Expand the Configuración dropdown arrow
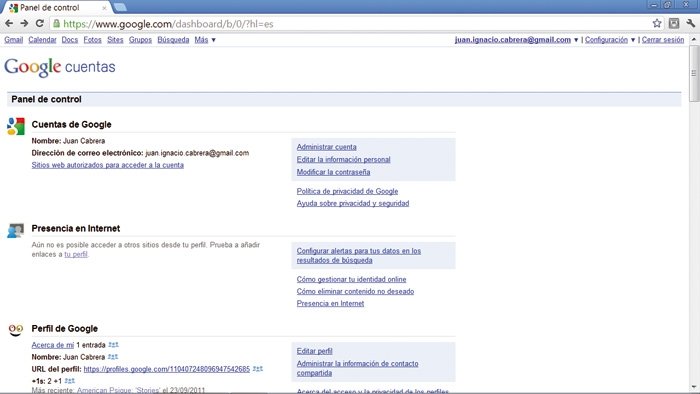This screenshot has width=700, height=394. tap(633, 40)
